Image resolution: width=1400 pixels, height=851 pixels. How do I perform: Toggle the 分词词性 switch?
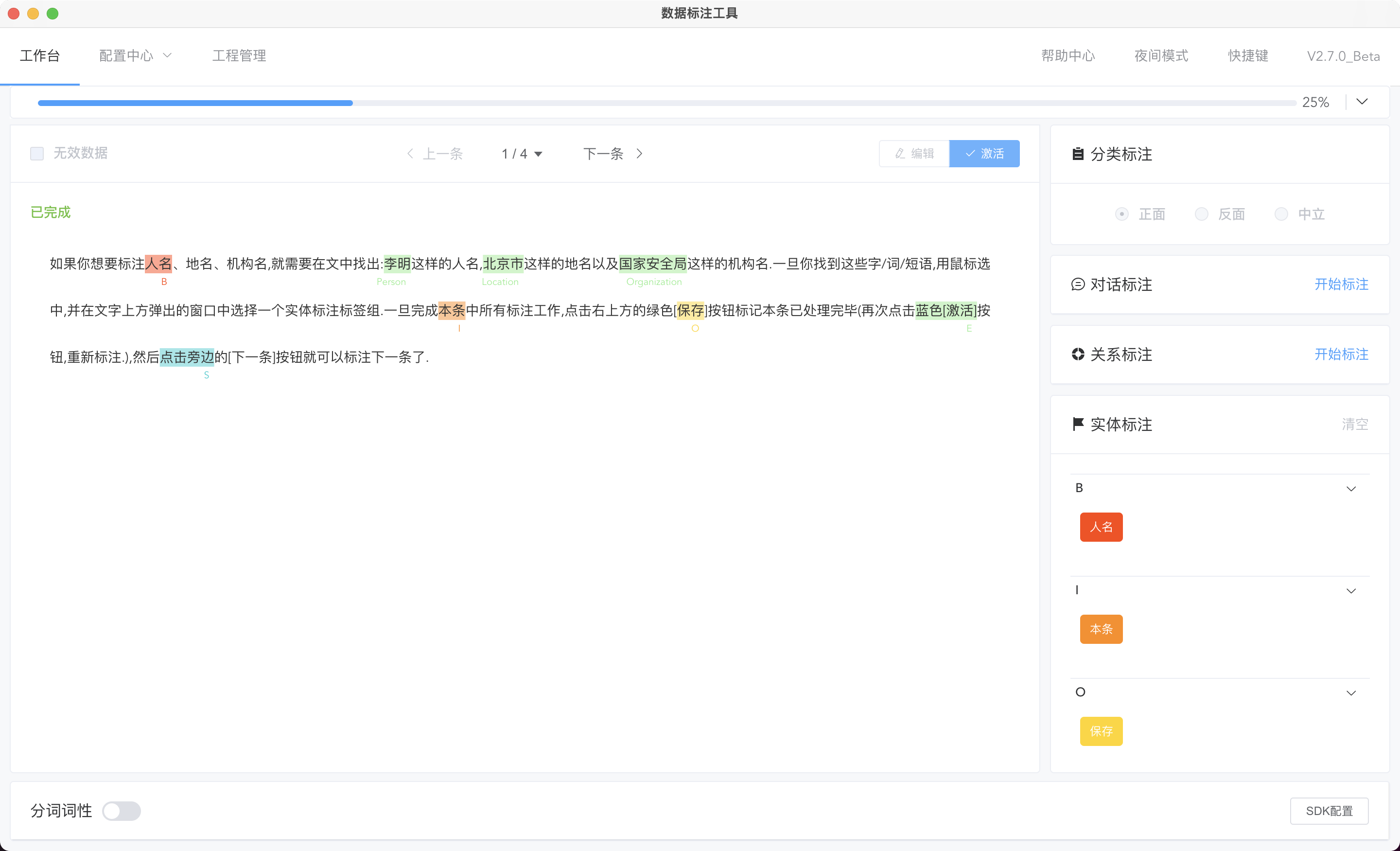(x=121, y=811)
